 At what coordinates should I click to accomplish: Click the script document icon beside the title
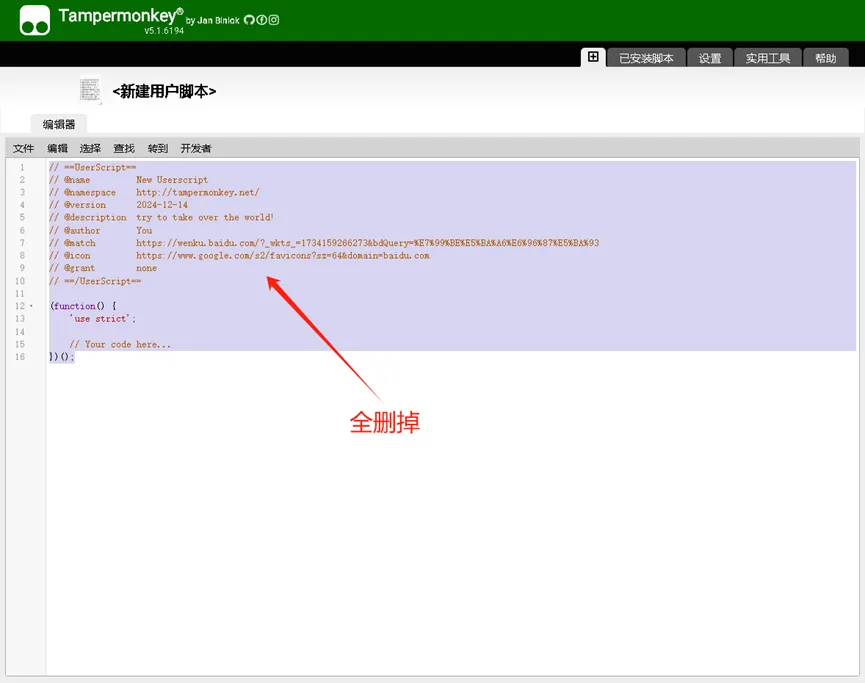coord(90,90)
